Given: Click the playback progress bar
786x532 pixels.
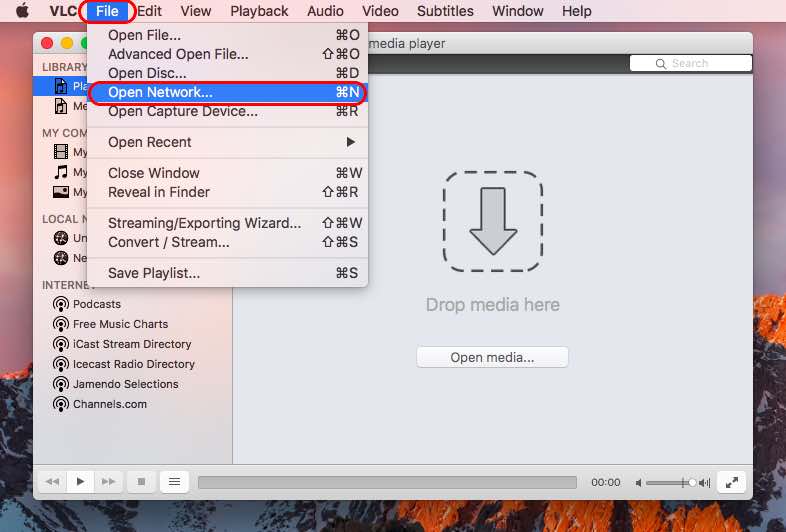Looking at the screenshot, I should click(x=387, y=482).
